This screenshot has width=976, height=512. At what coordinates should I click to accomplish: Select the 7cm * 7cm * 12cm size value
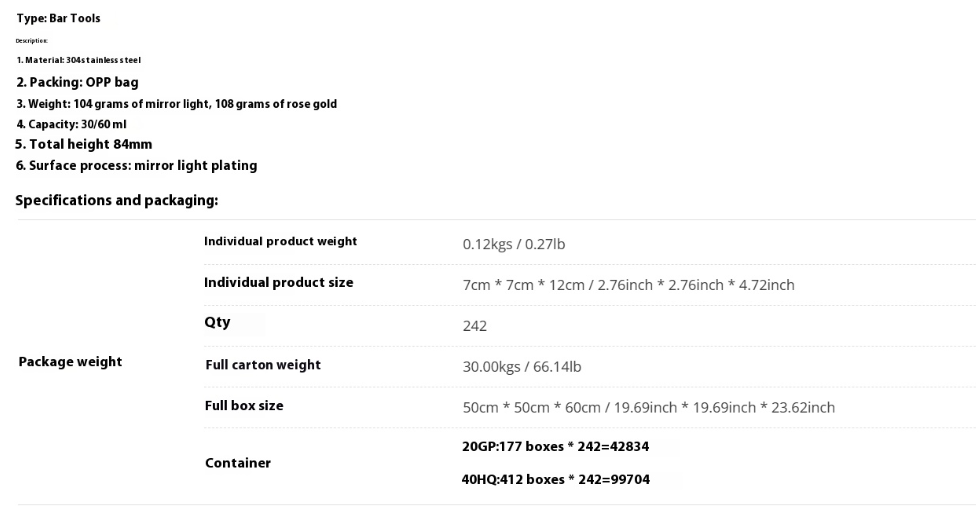628,285
